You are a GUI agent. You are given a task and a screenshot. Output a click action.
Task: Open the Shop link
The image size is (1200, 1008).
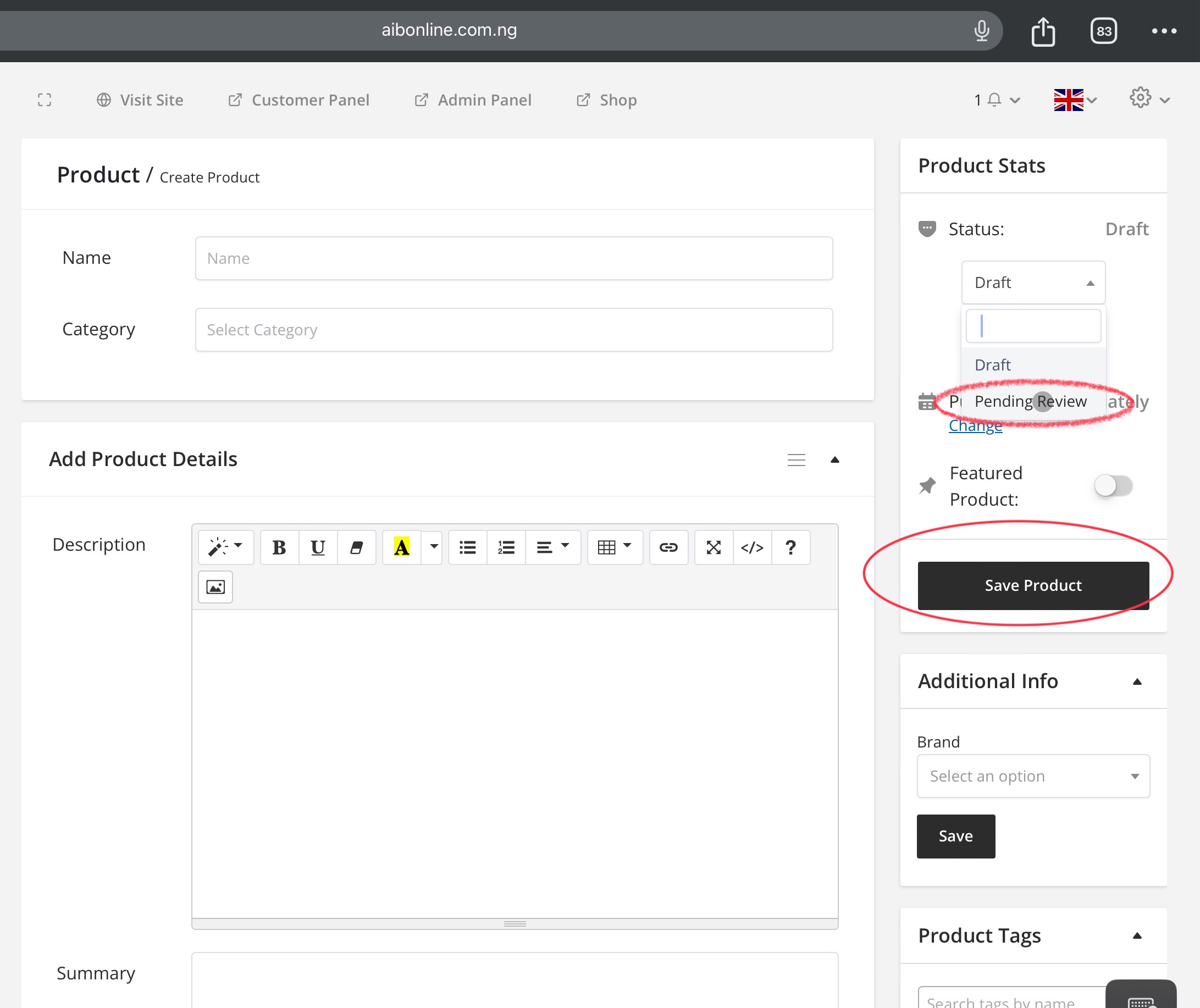(607, 100)
